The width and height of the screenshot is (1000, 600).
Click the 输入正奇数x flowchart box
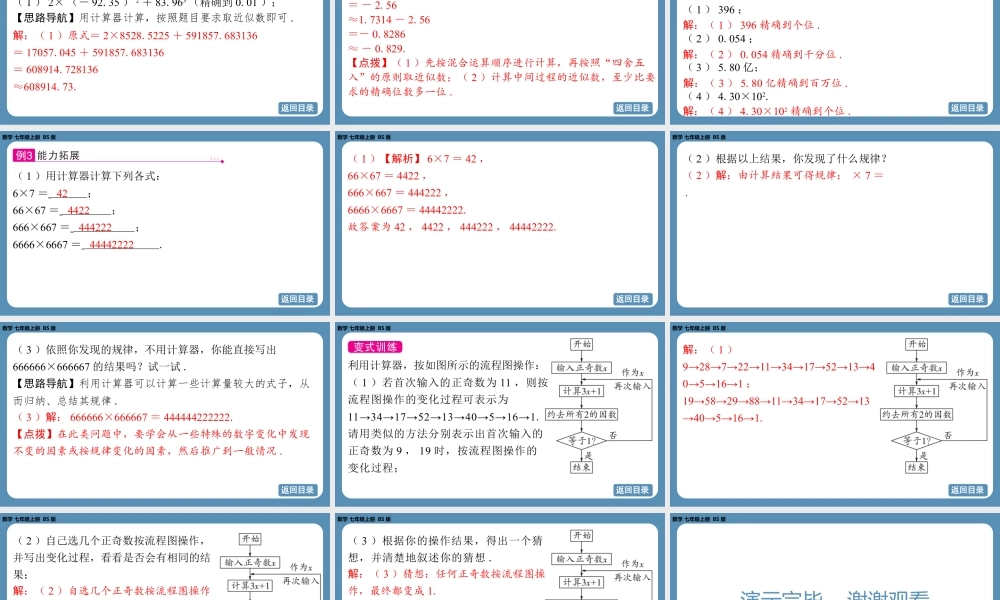click(583, 367)
